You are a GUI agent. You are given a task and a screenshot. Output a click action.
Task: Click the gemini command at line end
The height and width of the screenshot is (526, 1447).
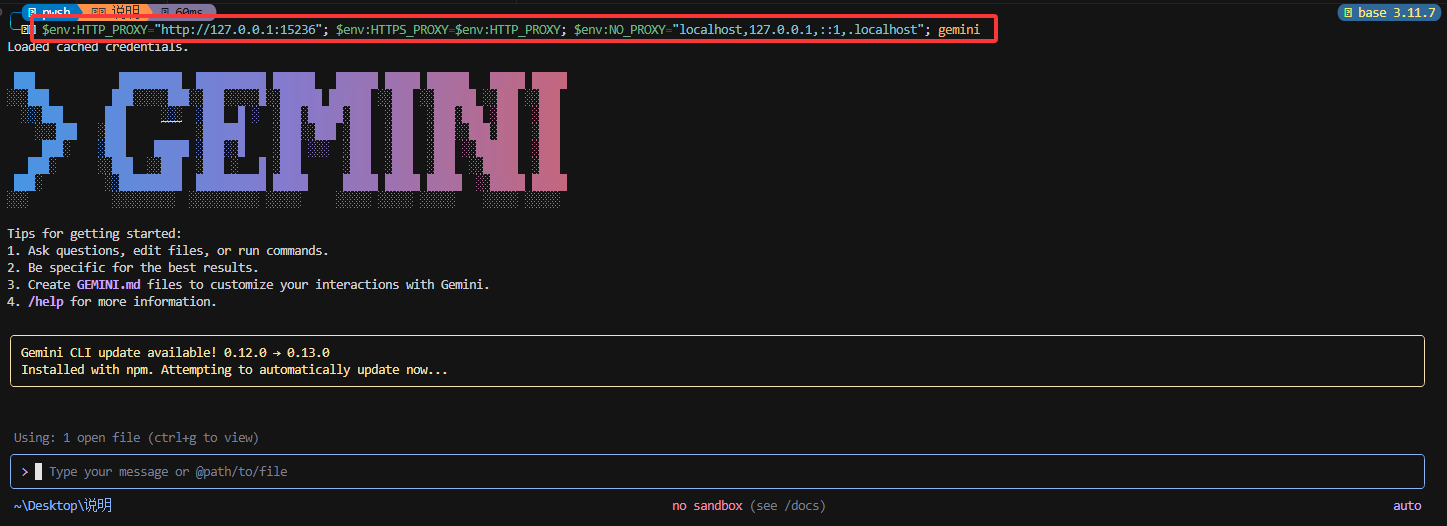coord(959,30)
